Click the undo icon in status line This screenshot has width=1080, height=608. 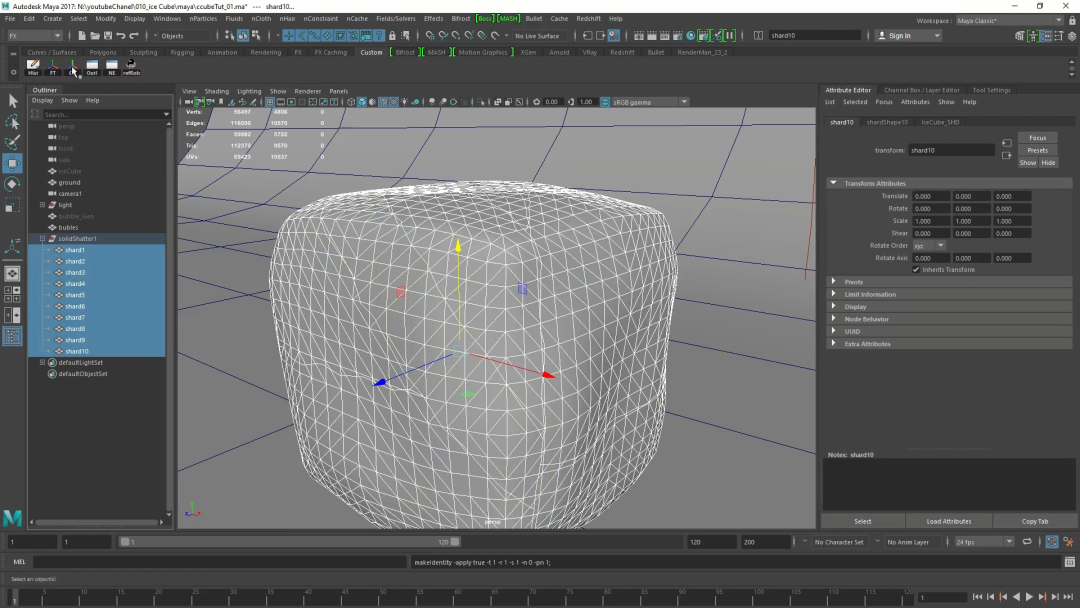click(x=121, y=36)
